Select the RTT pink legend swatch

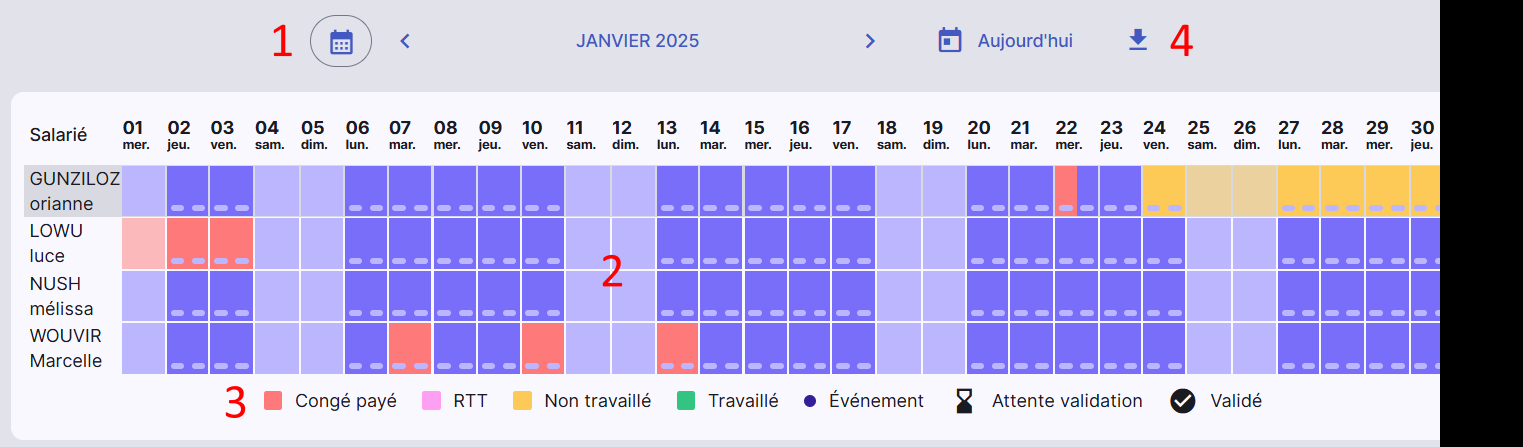point(432,401)
